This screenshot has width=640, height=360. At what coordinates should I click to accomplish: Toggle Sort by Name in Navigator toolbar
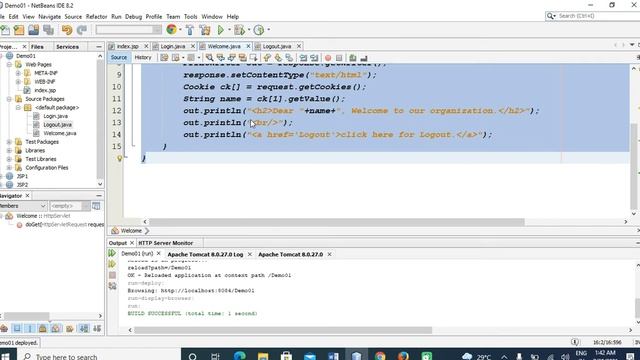(84, 328)
